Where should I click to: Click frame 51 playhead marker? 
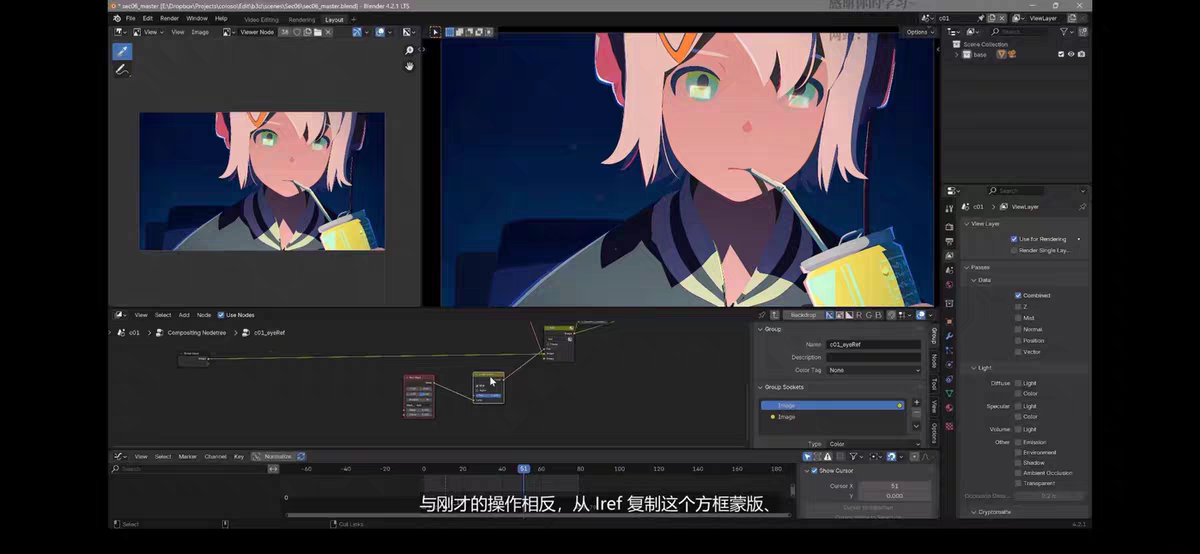point(523,468)
